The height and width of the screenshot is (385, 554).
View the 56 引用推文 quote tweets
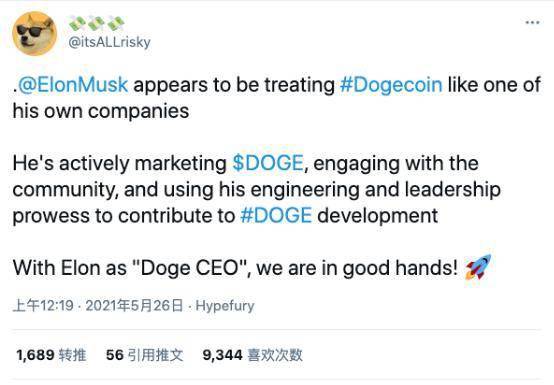(145, 355)
